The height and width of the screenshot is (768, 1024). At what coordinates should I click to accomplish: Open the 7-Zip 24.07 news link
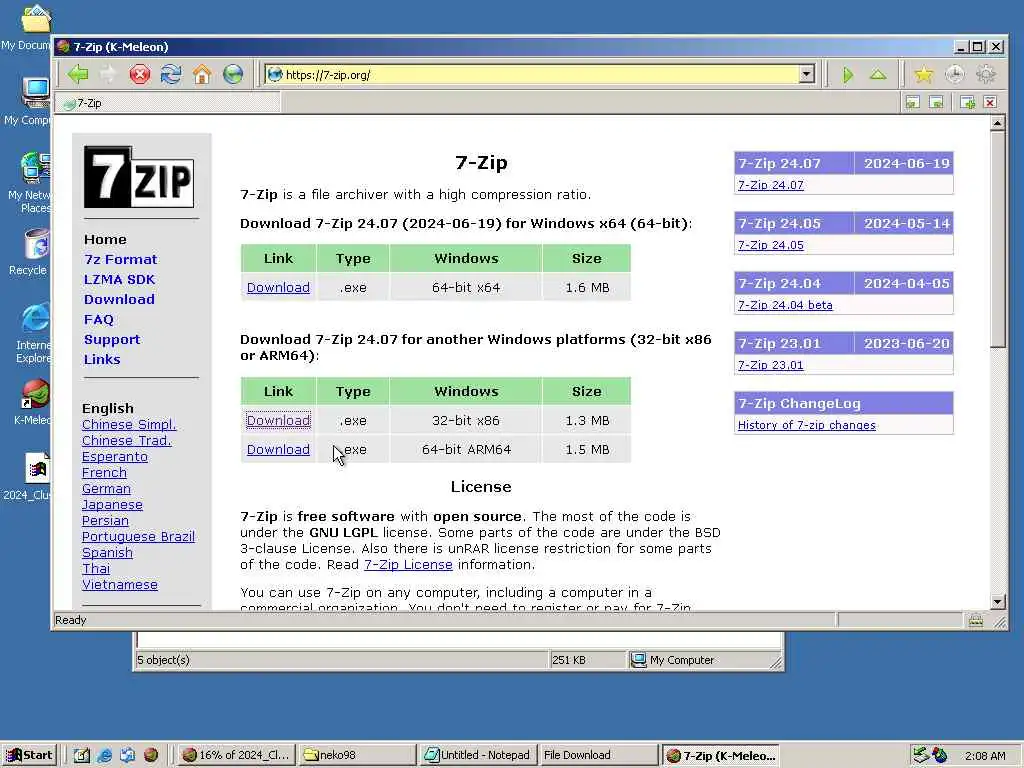click(x=771, y=185)
